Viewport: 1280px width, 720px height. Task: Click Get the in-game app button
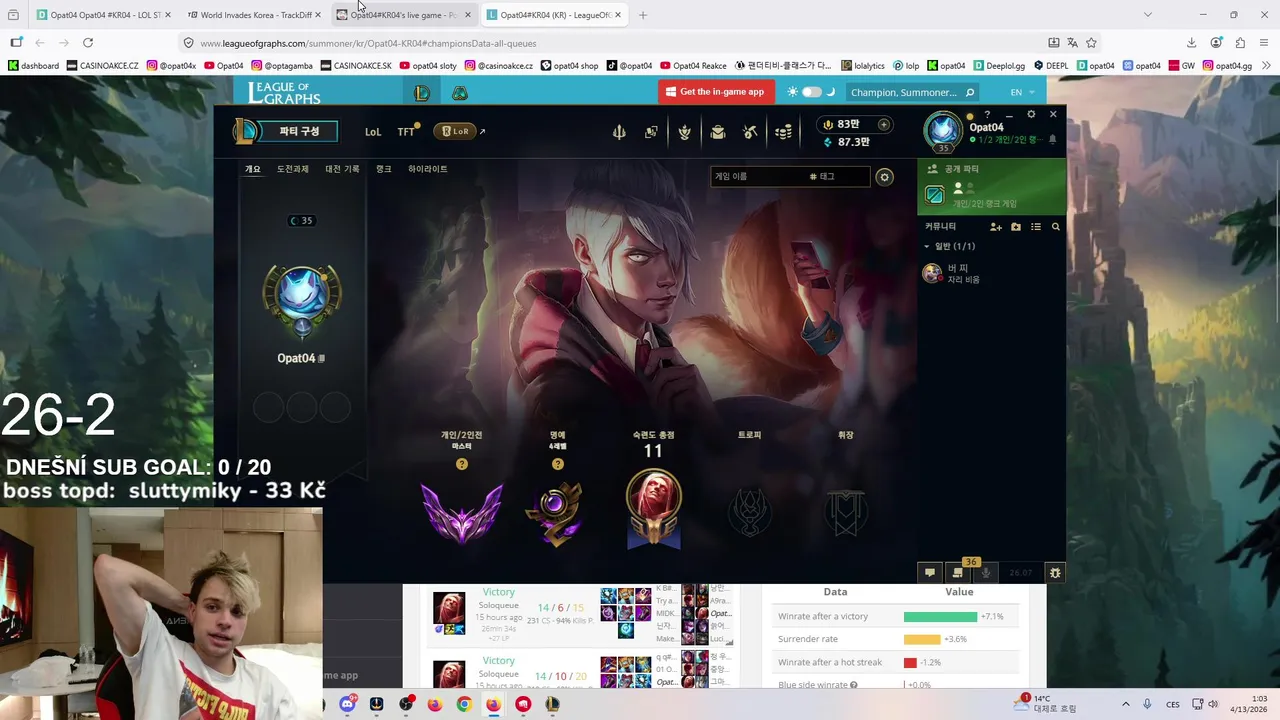pyautogui.click(x=715, y=92)
